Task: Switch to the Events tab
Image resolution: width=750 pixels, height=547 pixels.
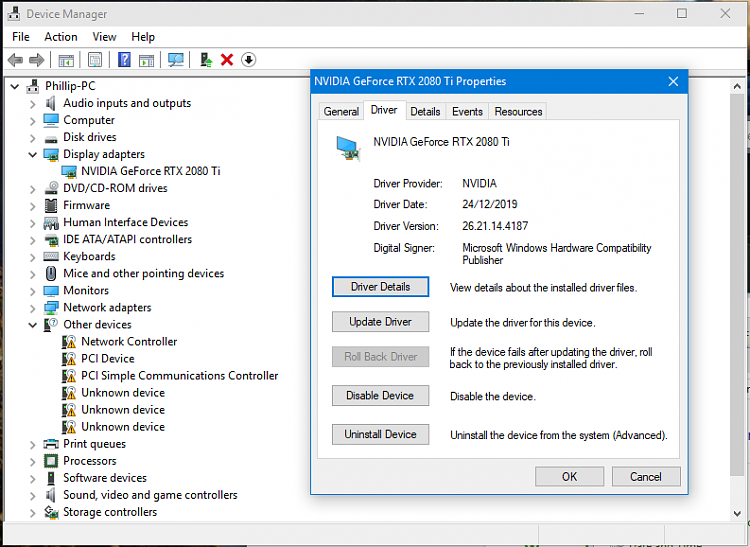Action: pos(467,111)
